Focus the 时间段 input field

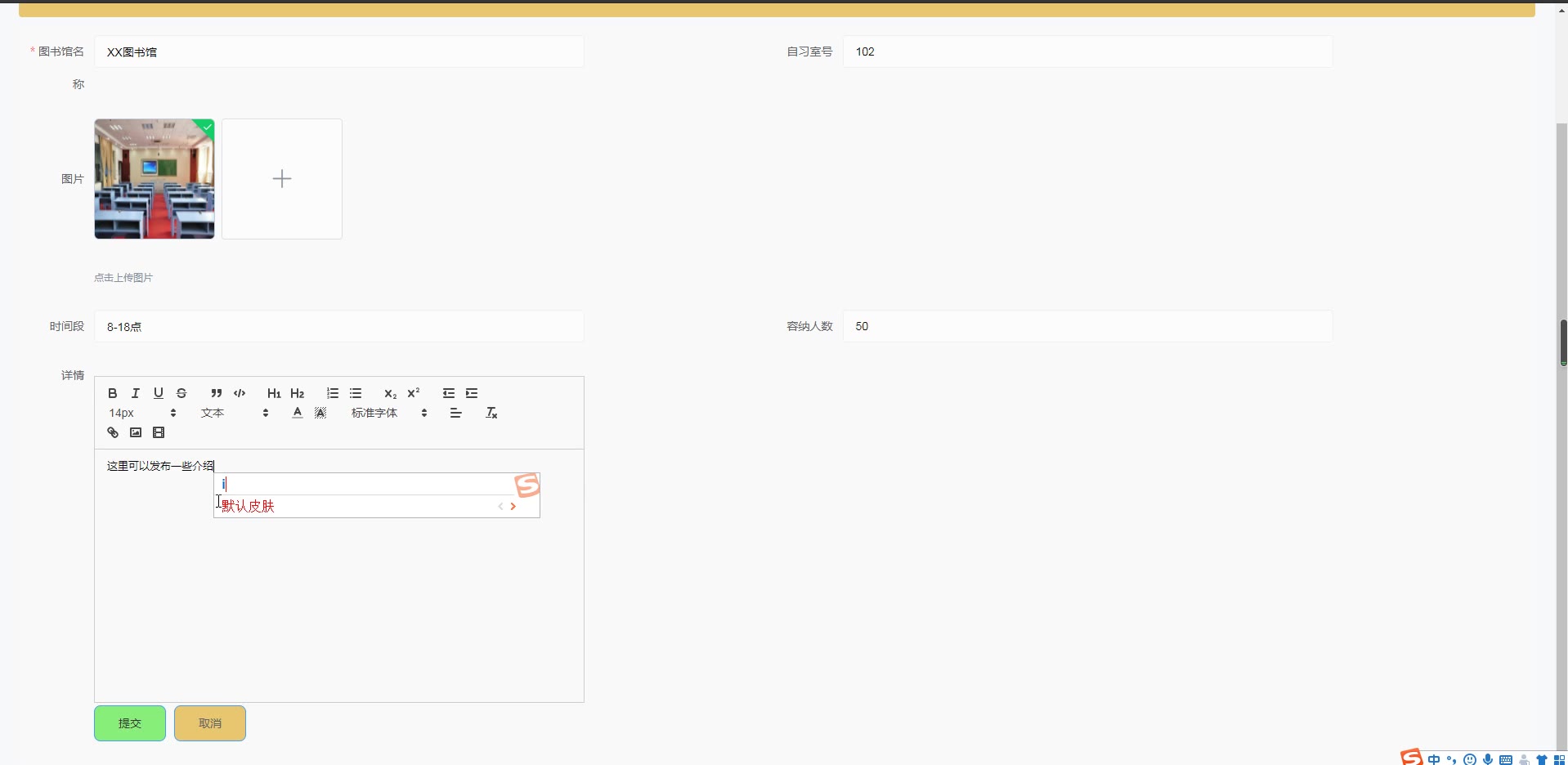(x=339, y=326)
